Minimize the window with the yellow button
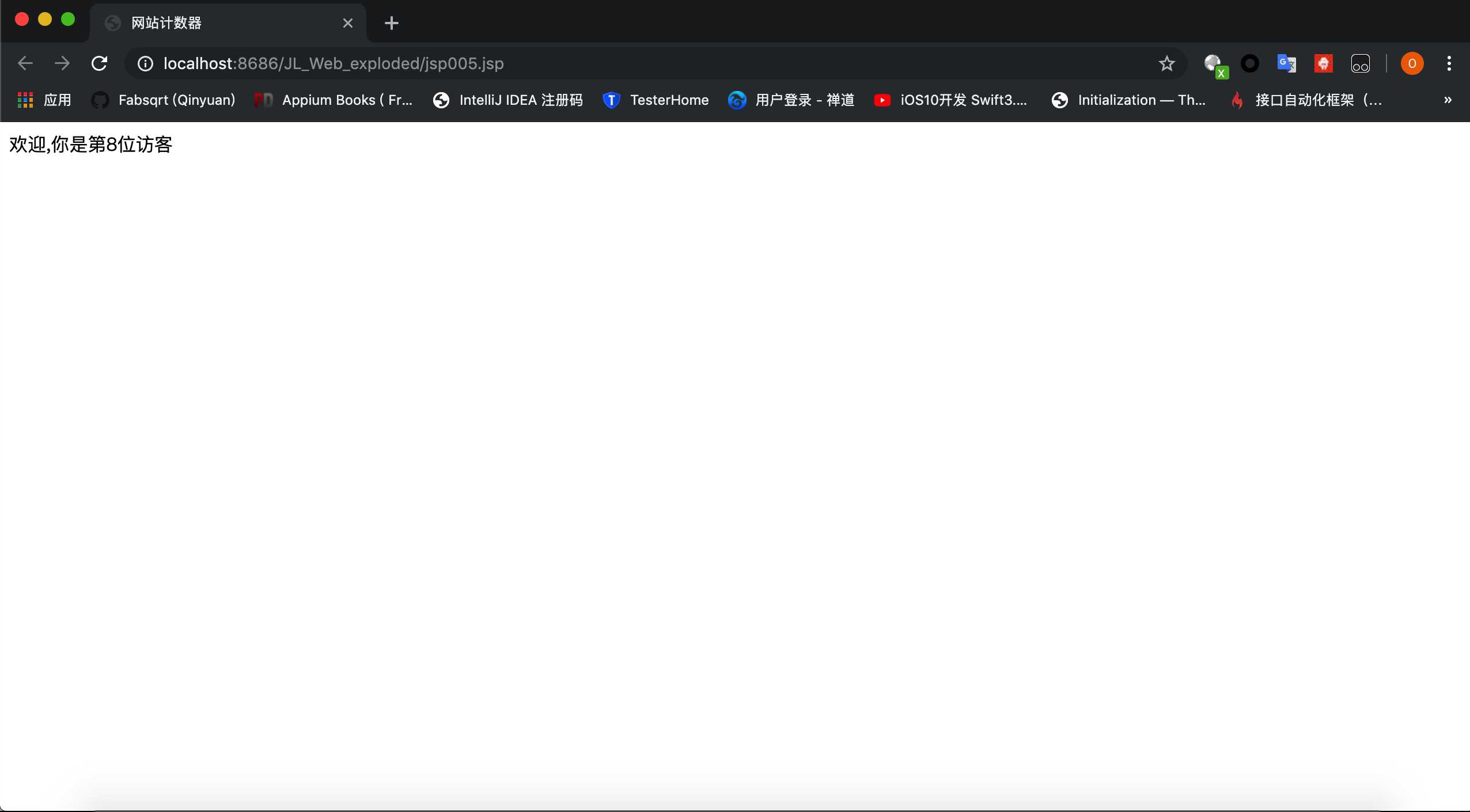Image resolution: width=1470 pixels, height=812 pixels. pos(45,19)
